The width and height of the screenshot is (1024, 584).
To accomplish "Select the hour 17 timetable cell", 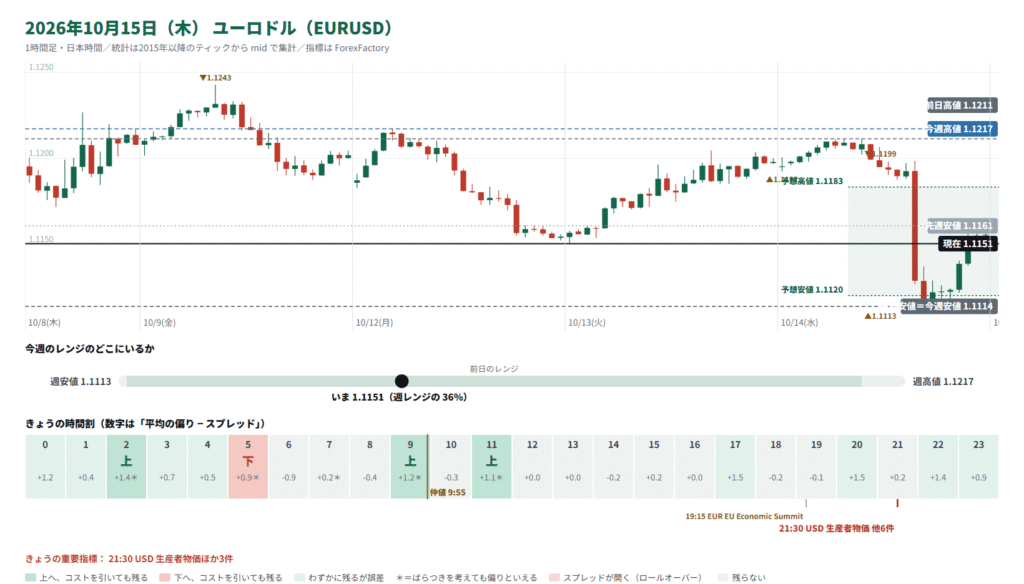I will pos(735,466).
